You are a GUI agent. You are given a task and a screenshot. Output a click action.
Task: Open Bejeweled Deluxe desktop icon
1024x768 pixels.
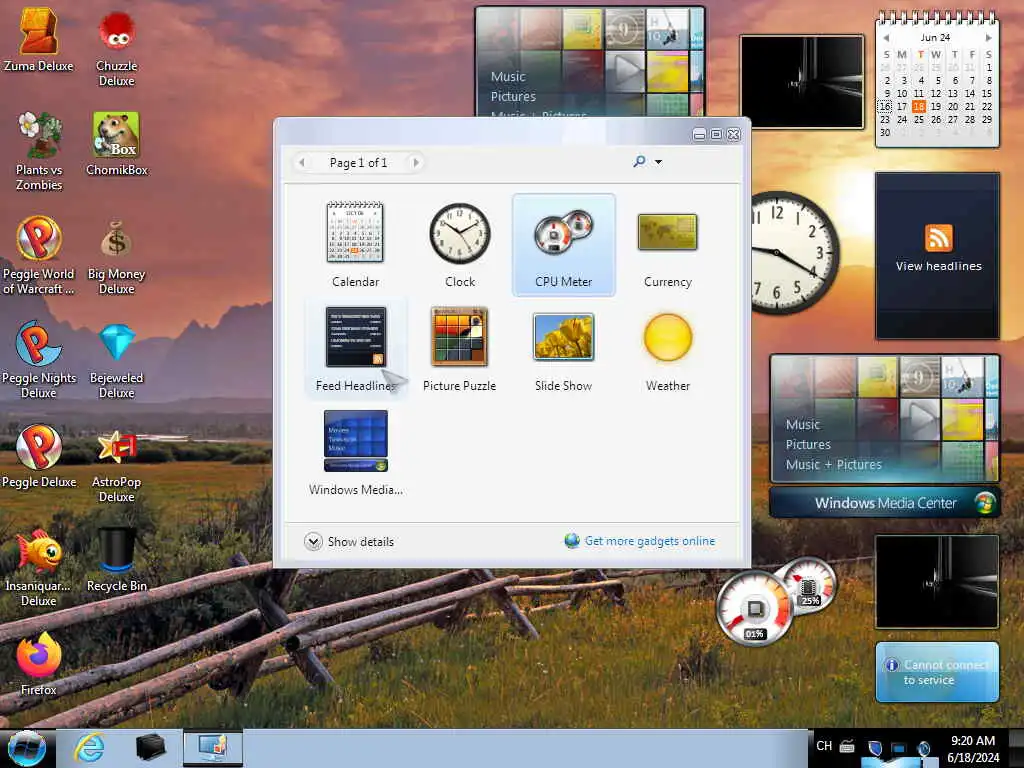coord(116,360)
